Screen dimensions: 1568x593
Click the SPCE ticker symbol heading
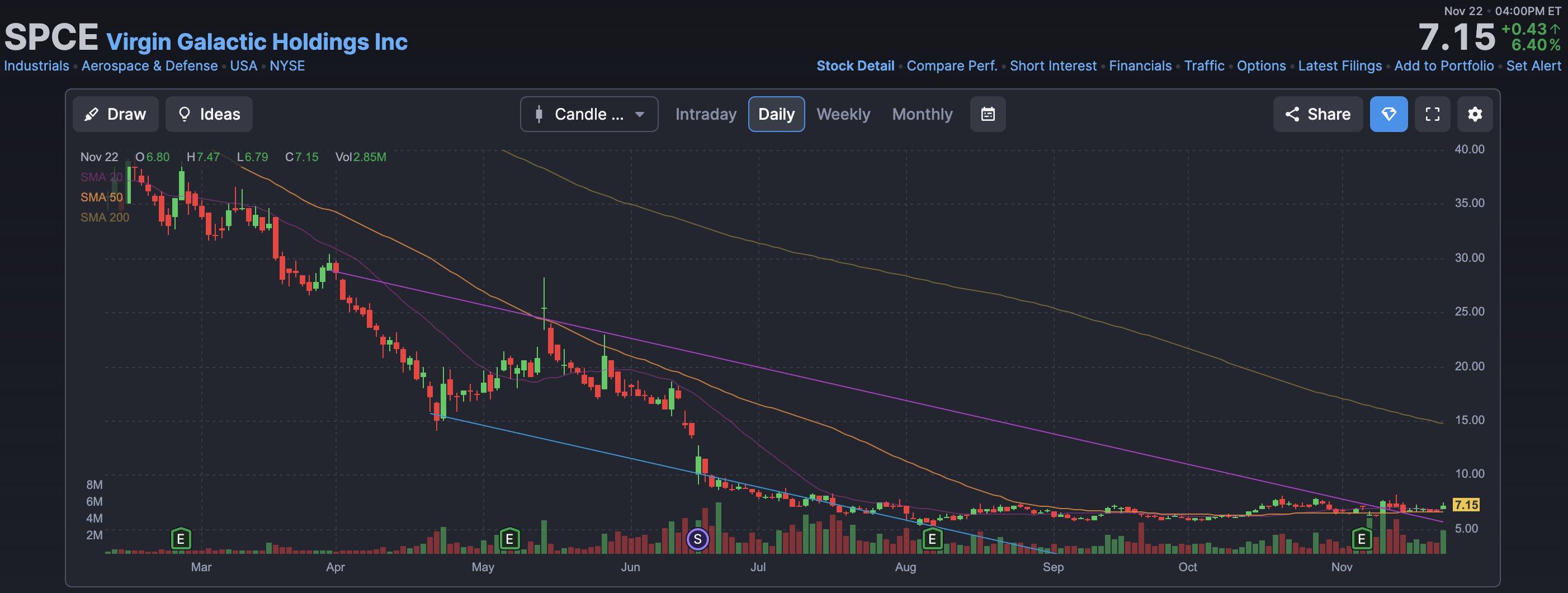pos(51,37)
